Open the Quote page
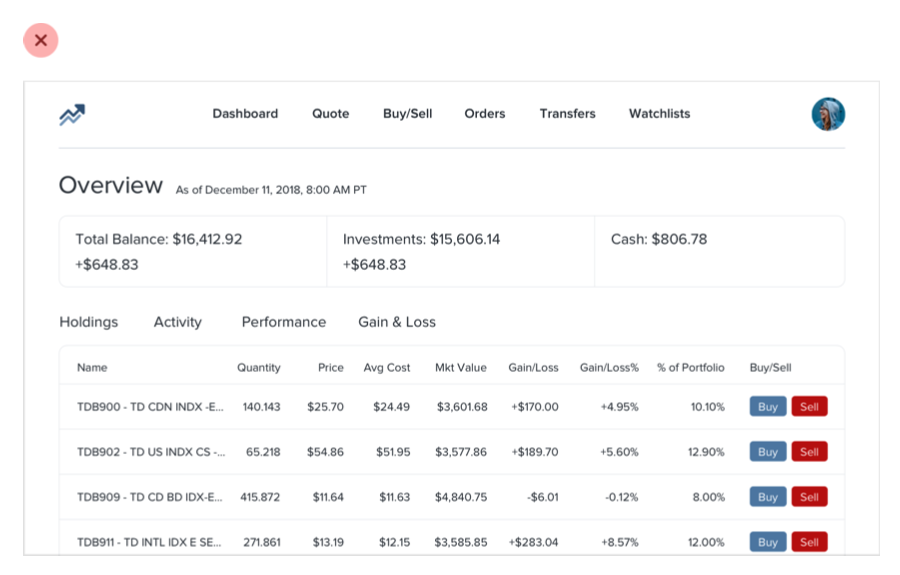Viewport: 900px width, 575px height. 330,114
